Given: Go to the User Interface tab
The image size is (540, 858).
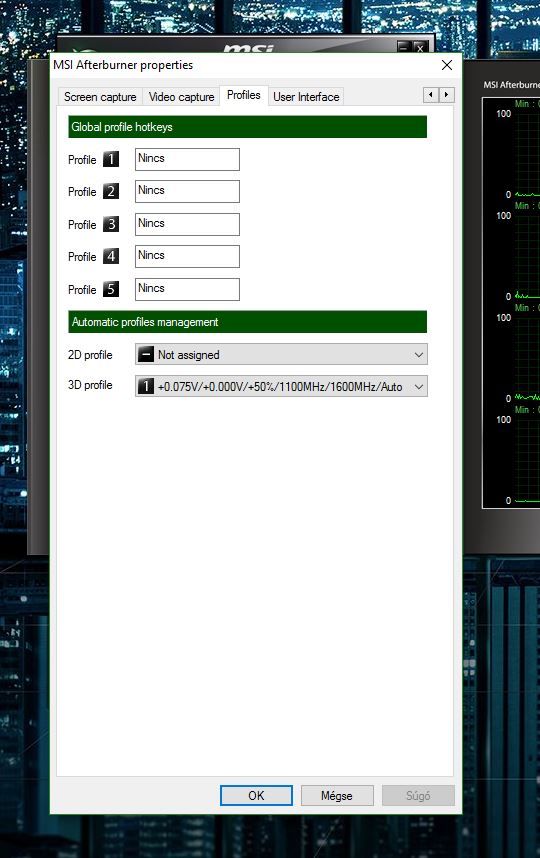Looking at the screenshot, I should pos(306,97).
